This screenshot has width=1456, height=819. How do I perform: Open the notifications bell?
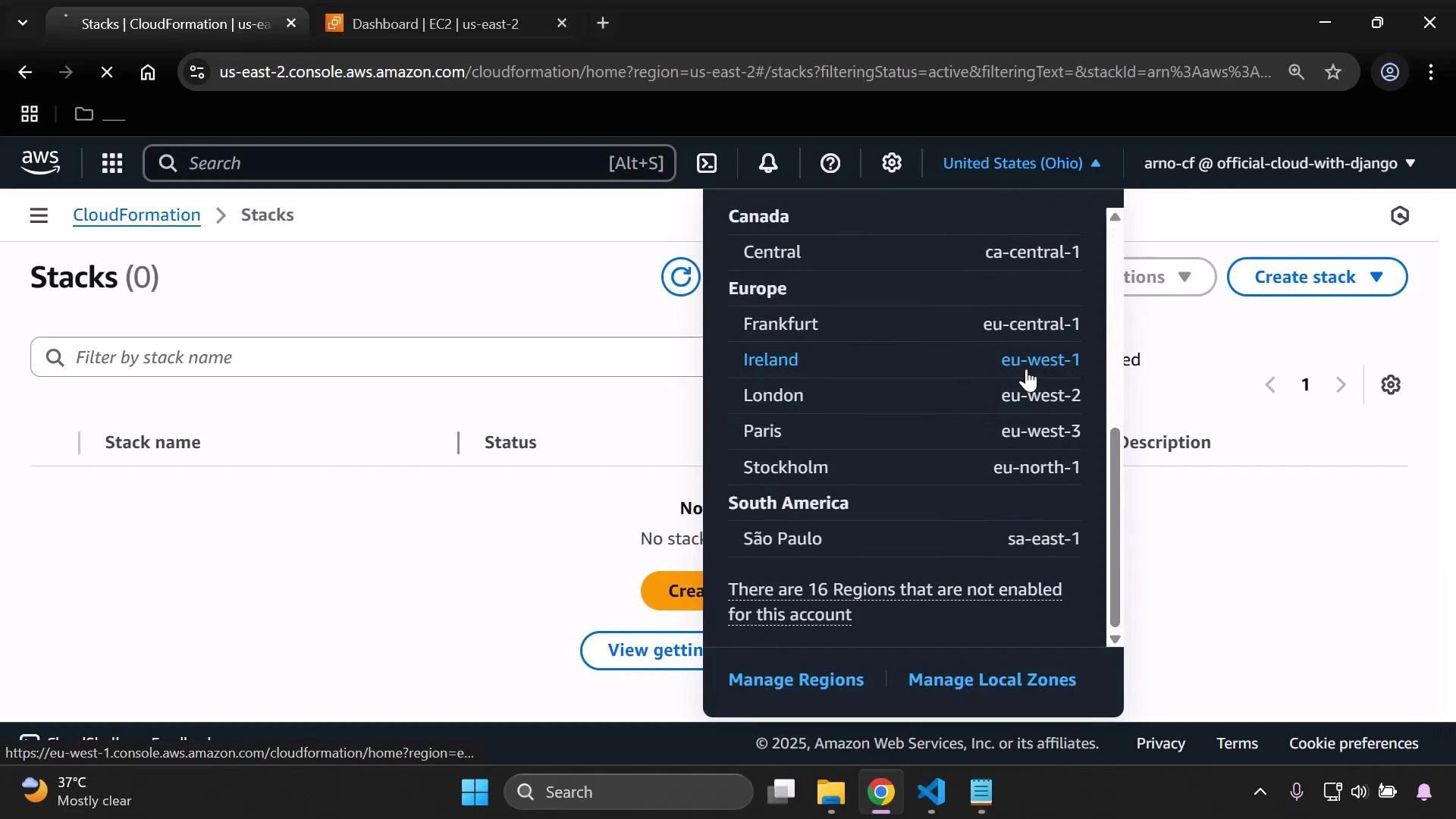pyautogui.click(x=767, y=162)
